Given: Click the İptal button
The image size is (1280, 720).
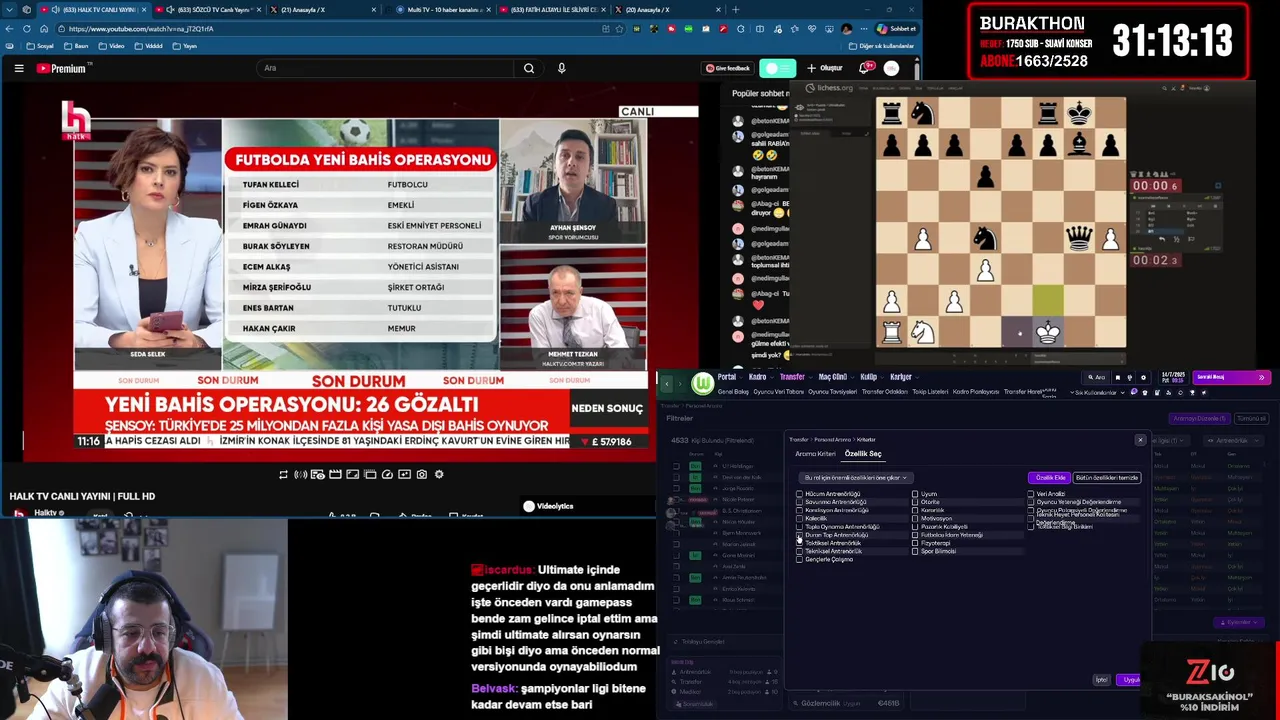Looking at the screenshot, I should click(1101, 680).
